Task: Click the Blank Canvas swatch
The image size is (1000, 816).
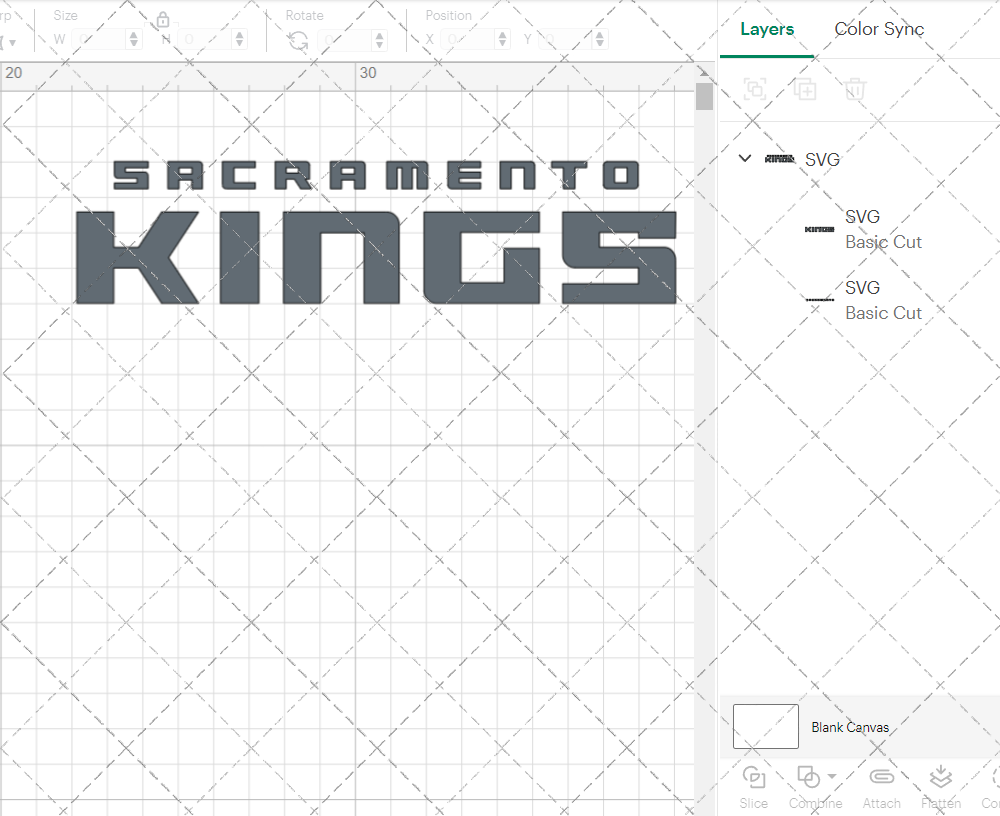Action: coord(765,726)
